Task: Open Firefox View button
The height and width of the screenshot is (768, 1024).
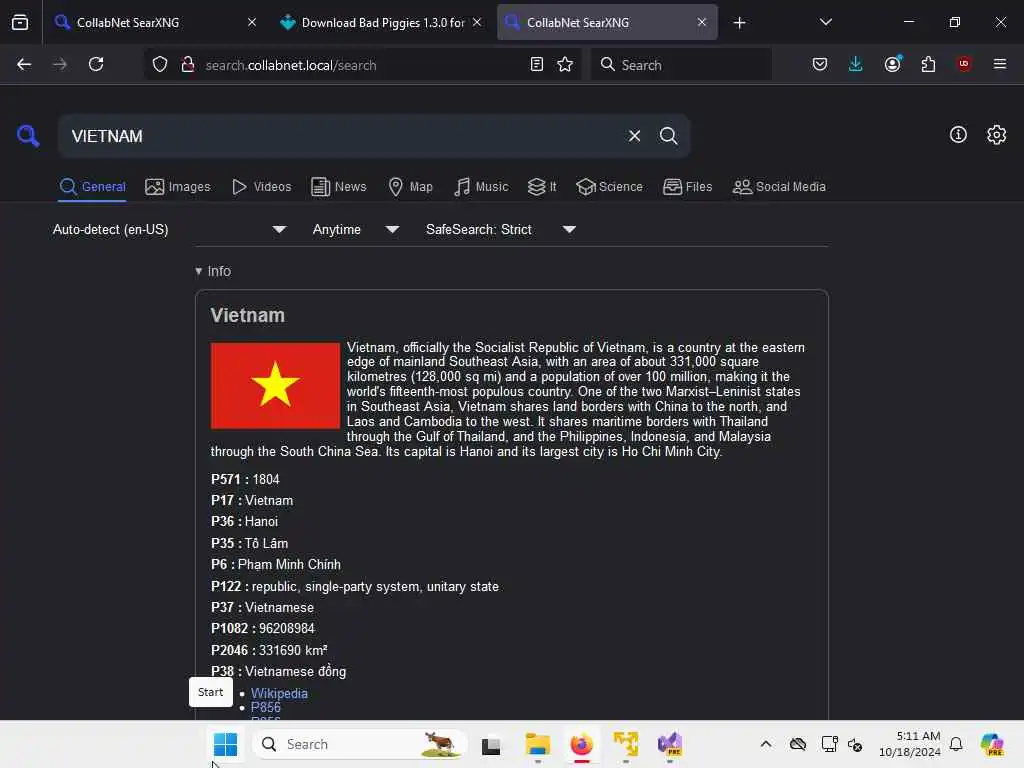Action: click(20, 22)
